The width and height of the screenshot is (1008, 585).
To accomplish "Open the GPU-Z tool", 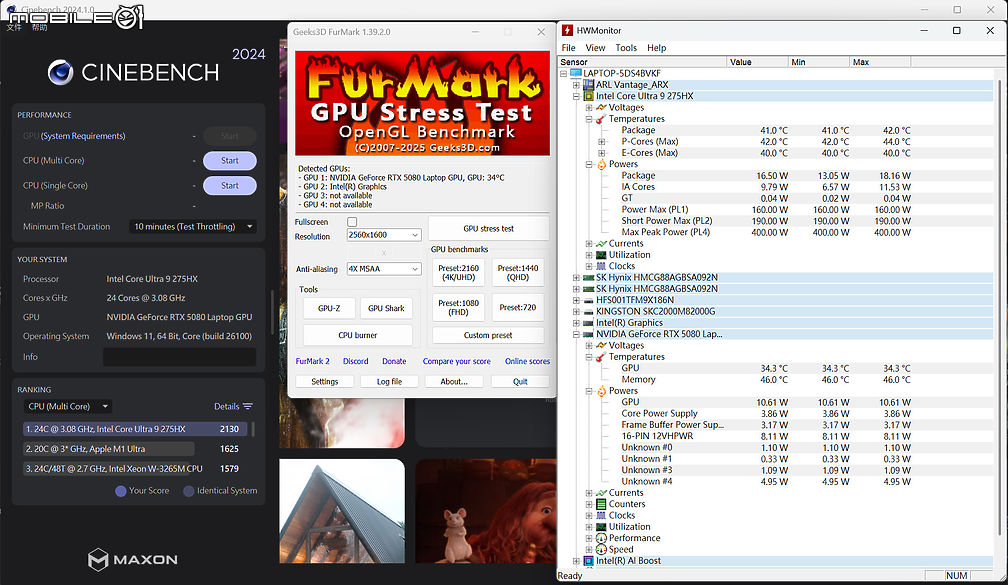I will tap(329, 308).
